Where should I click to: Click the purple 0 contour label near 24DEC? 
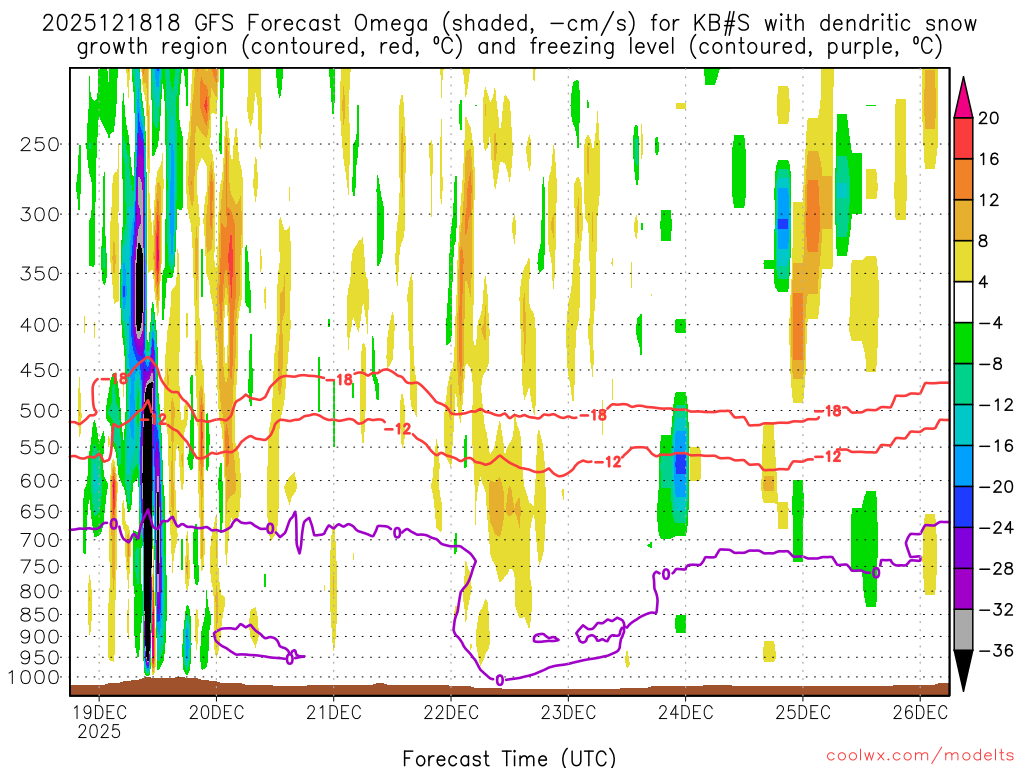666,574
